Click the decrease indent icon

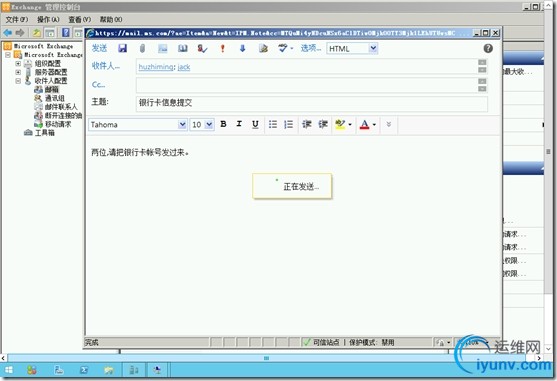pyautogui.click(x=307, y=124)
